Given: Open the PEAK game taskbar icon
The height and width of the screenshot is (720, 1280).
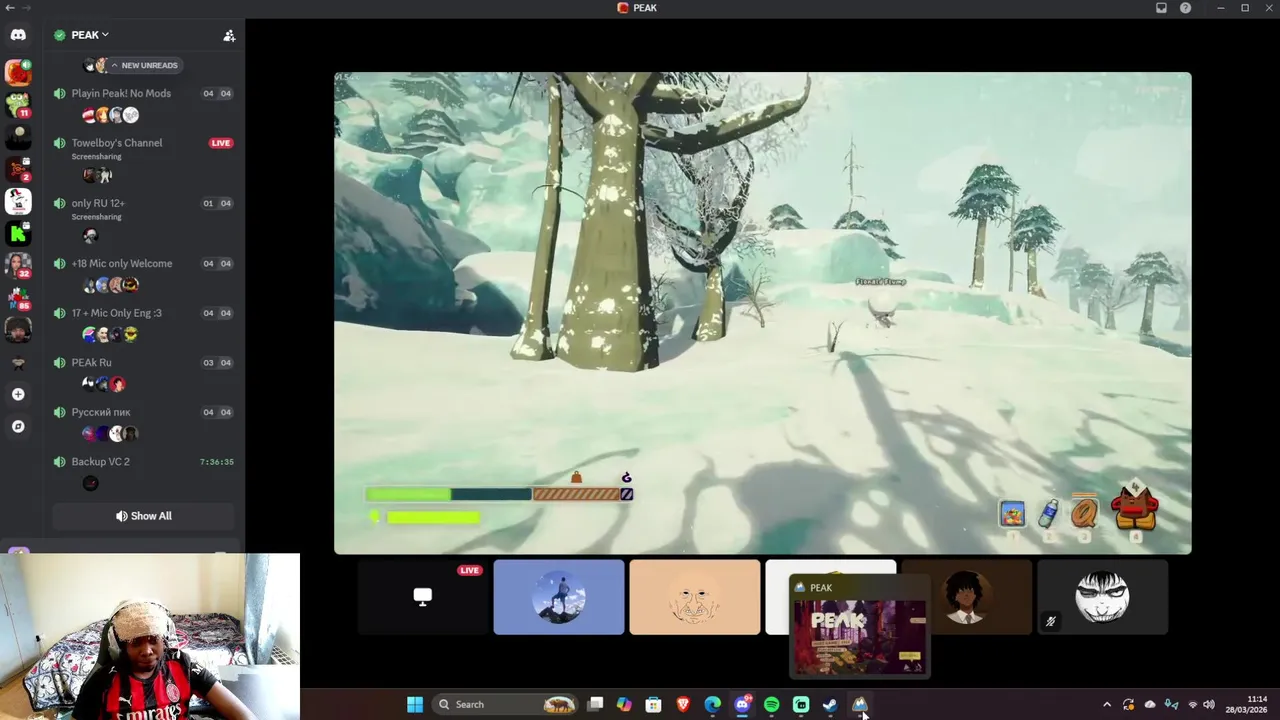Looking at the screenshot, I should (x=859, y=704).
